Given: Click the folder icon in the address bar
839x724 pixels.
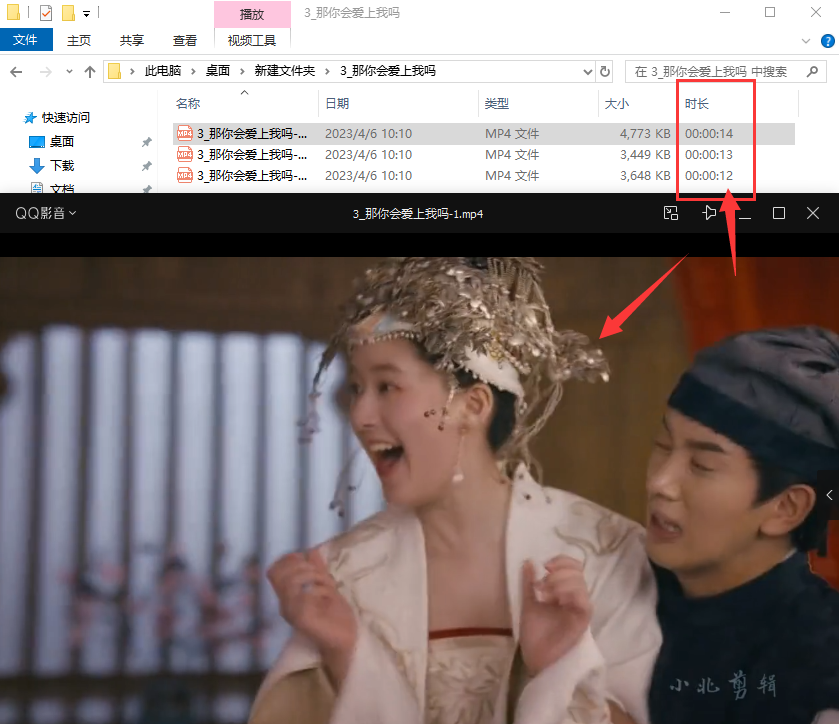Looking at the screenshot, I should (115, 71).
